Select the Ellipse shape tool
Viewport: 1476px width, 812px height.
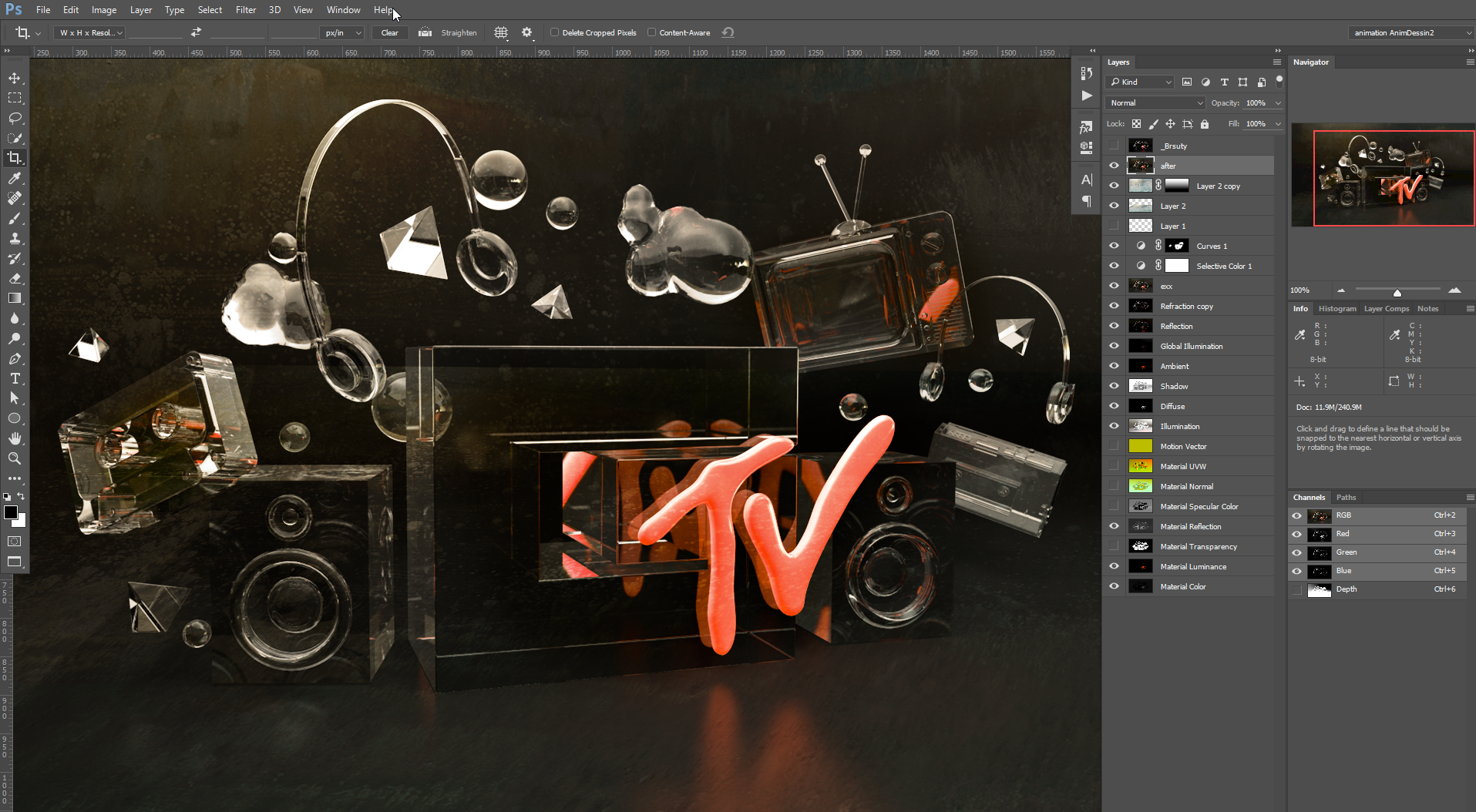tap(15, 419)
